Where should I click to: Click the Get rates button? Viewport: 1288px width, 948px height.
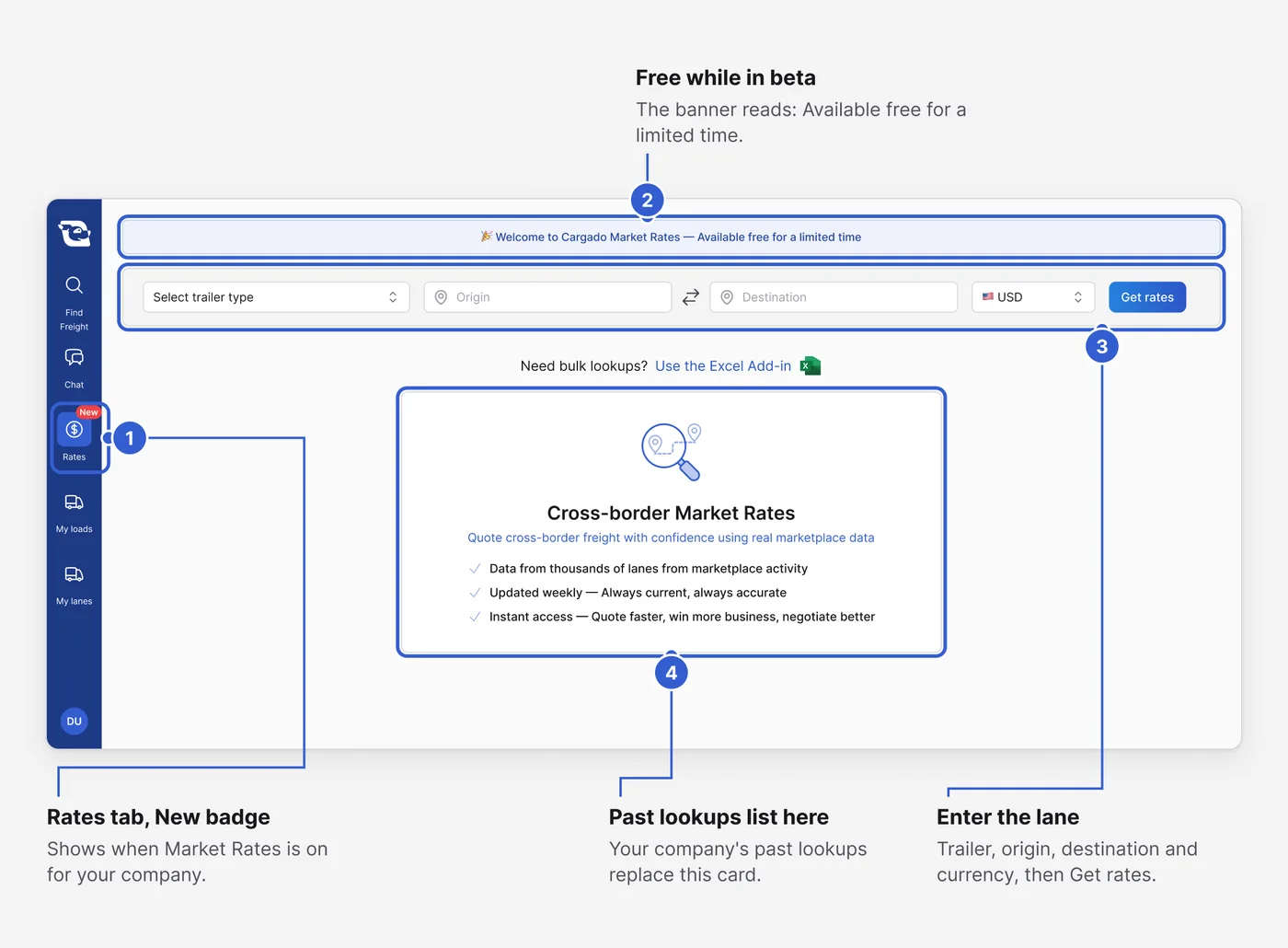click(x=1147, y=297)
